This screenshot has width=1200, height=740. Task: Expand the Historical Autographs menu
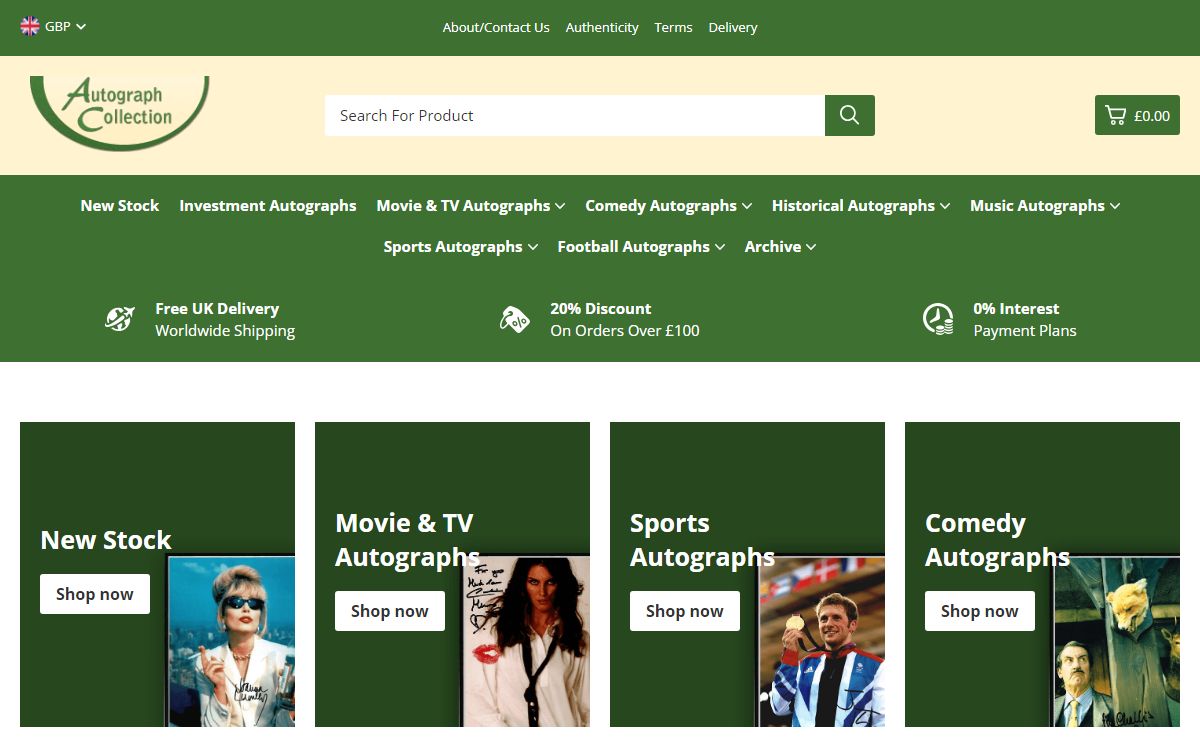click(861, 205)
